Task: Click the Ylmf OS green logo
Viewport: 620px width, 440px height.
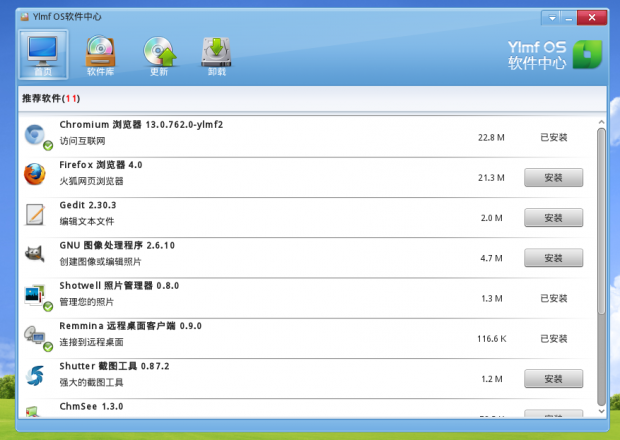Action: tap(587, 55)
